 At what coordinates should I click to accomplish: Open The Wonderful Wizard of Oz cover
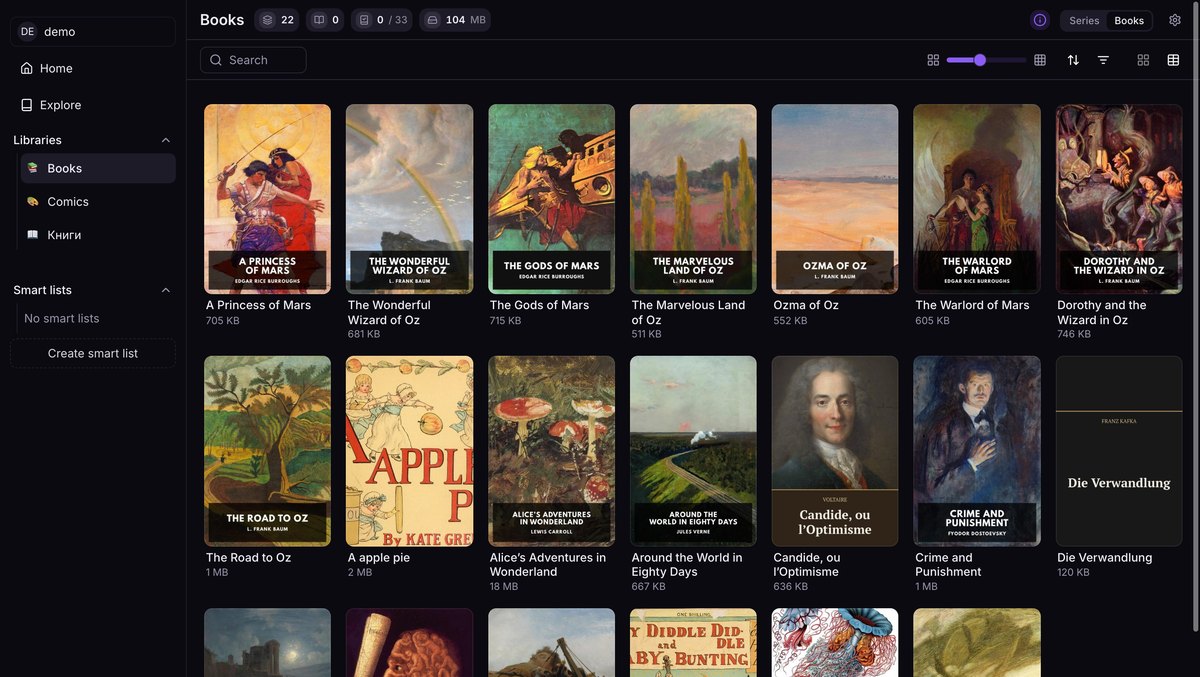coord(409,199)
